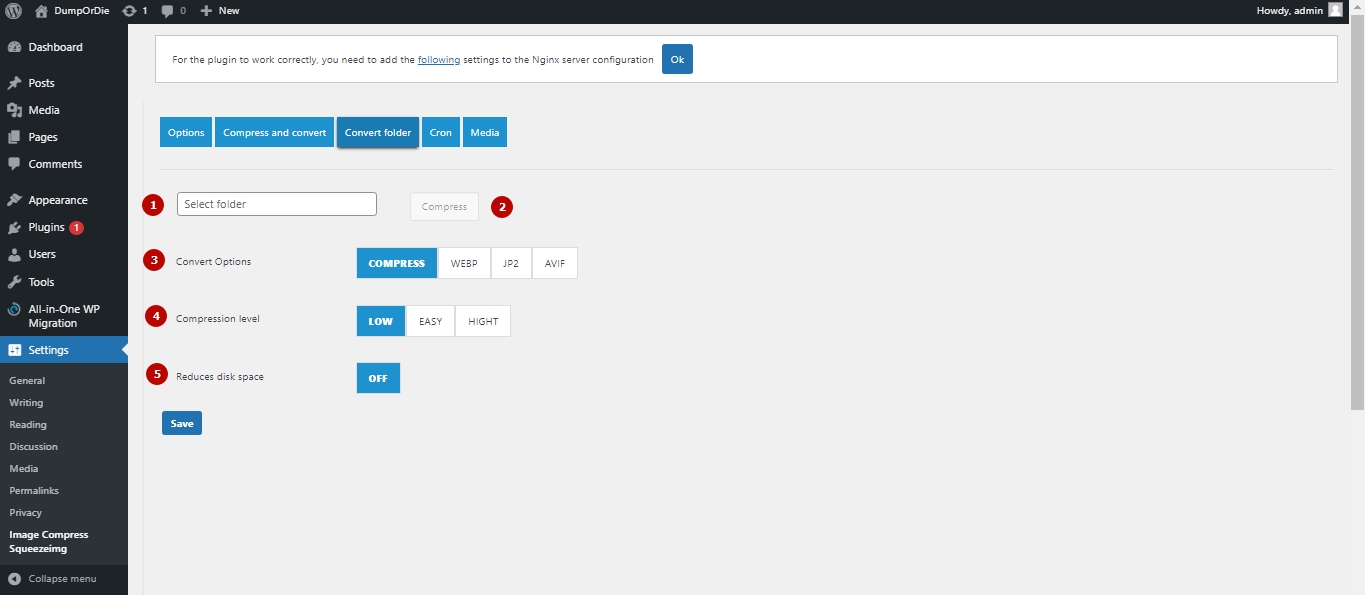Image resolution: width=1365 pixels, height=595 pixels.
Task: Open Media settings submenu item
Action: 24,468
